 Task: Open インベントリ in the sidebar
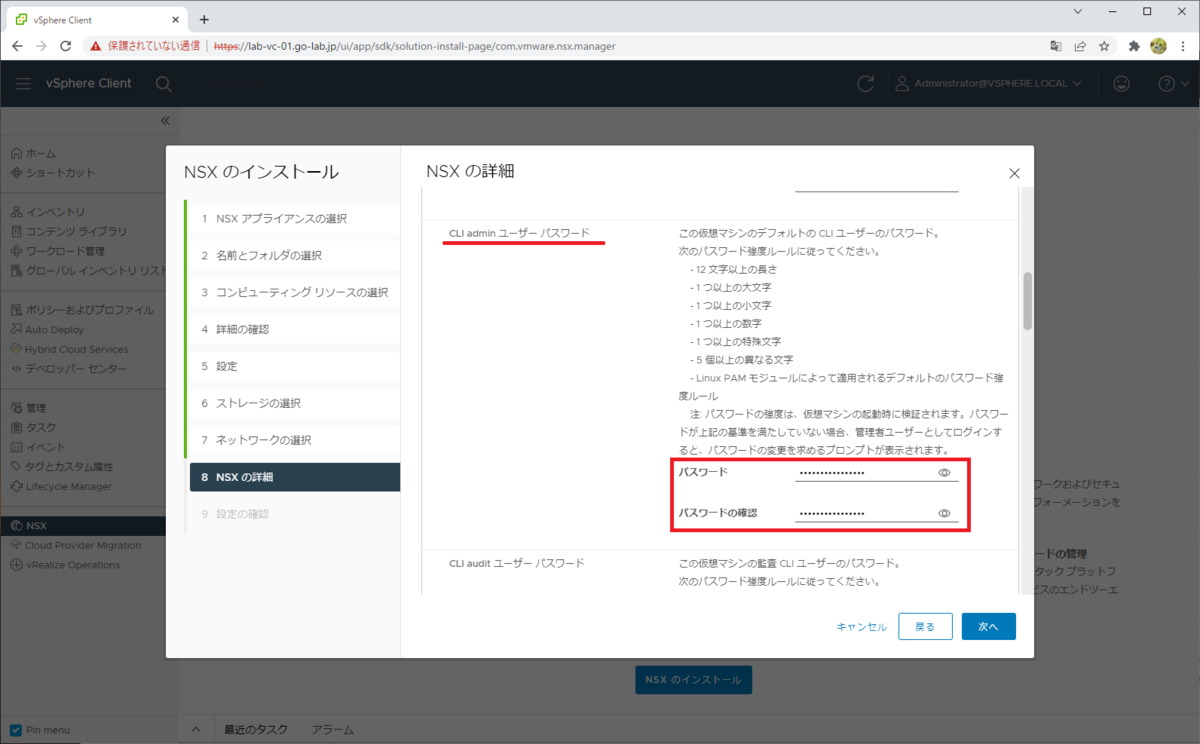(x=48, y=212)
